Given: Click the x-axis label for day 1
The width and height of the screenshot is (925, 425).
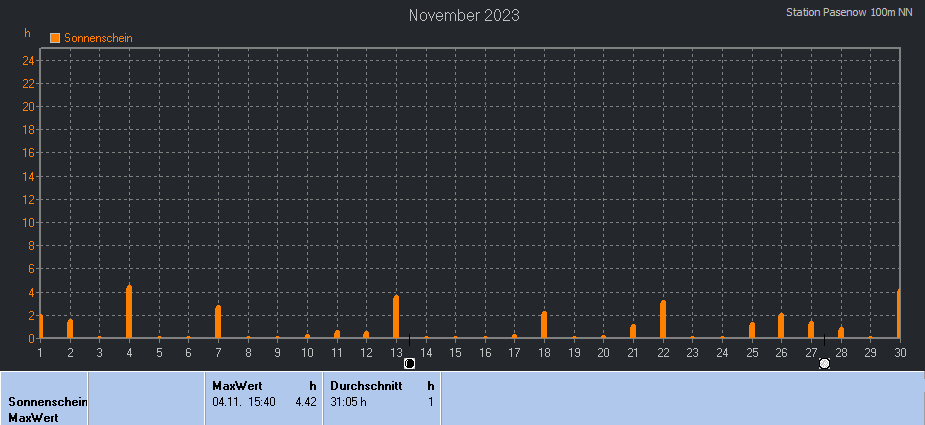Looking at the screenshot, I should click(x=40, y=352).
